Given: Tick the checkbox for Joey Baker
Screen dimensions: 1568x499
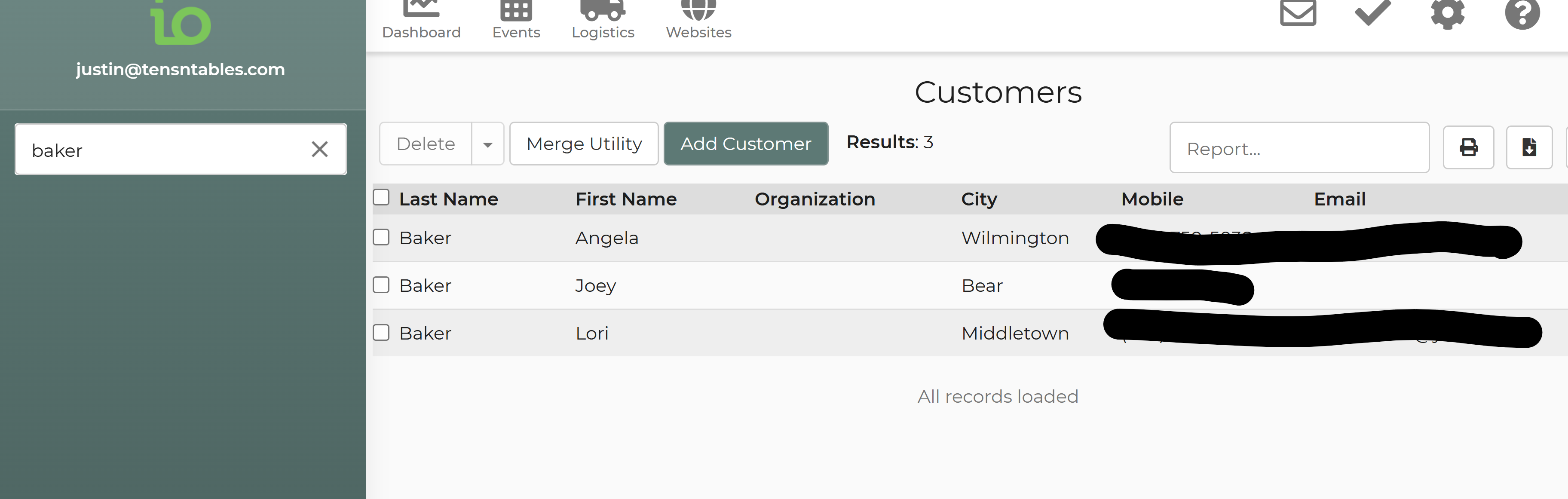Looking at the screenshot, I should pos(381,284).
